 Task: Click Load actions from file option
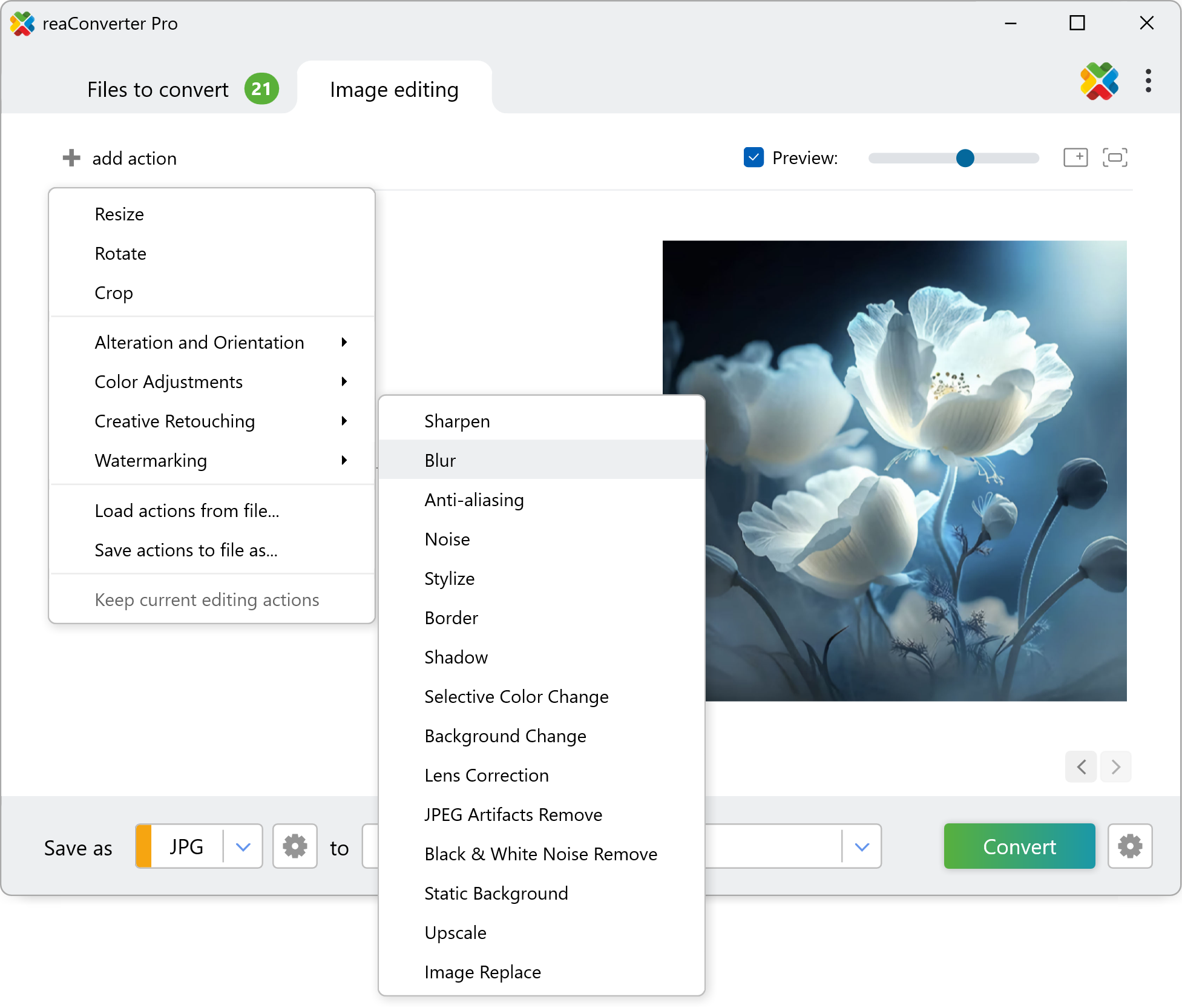186,511
